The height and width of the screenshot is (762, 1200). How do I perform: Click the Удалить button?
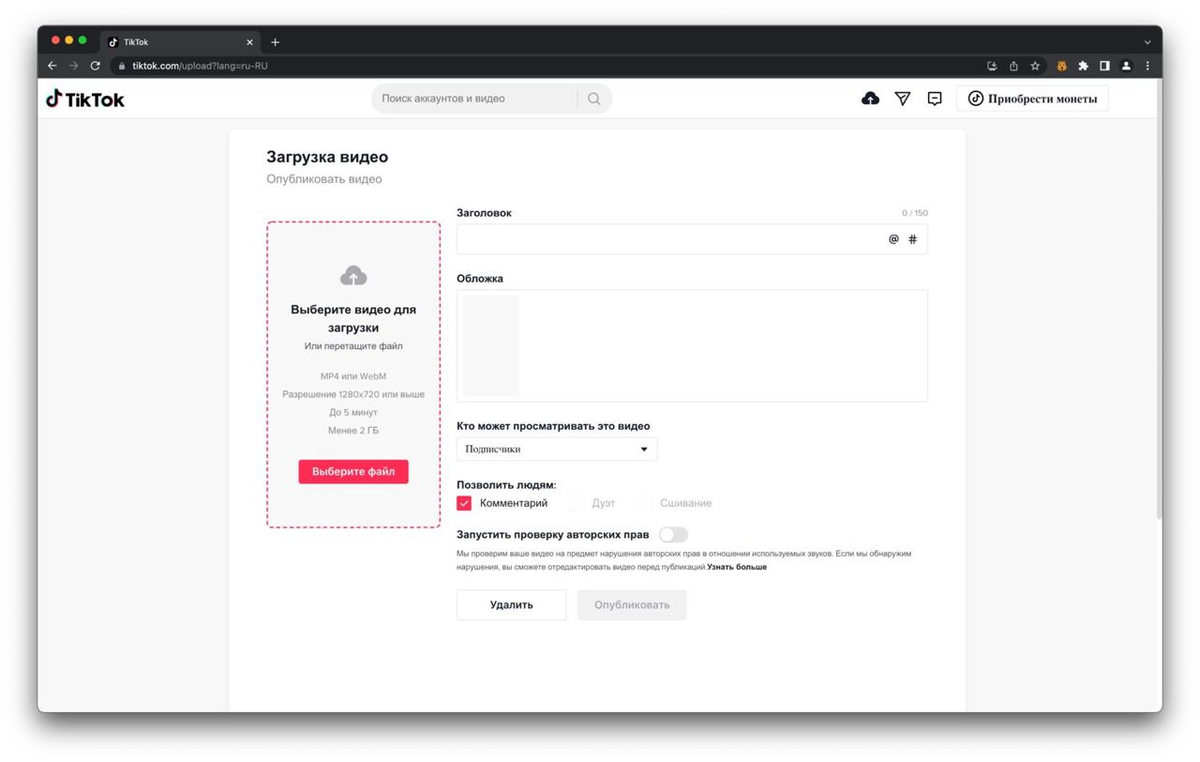pyautogui.click(x=511, y=605)
